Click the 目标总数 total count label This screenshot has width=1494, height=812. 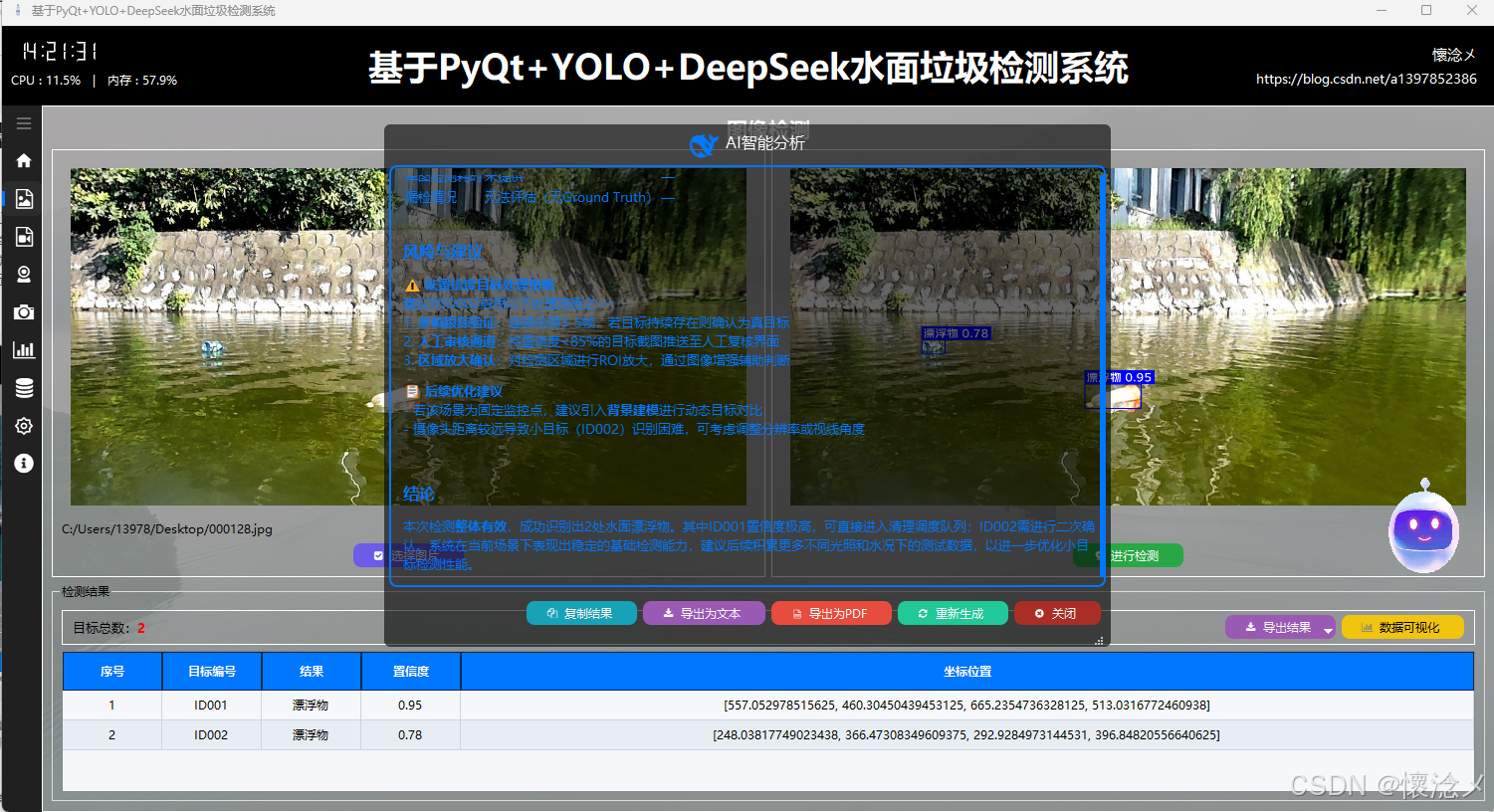[102, 628]
